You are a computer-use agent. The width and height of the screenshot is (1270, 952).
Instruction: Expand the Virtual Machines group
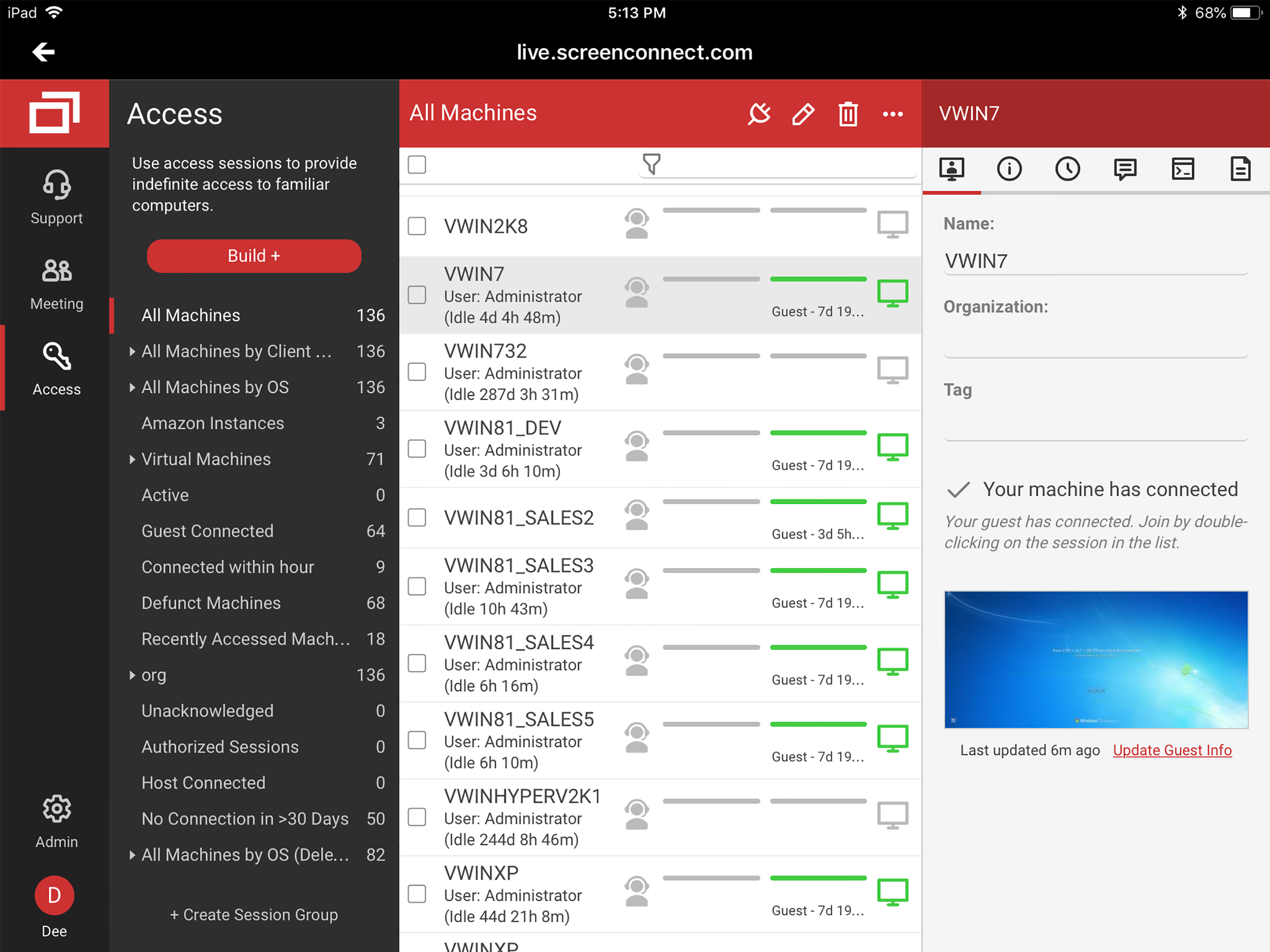[x=132, y=459]
